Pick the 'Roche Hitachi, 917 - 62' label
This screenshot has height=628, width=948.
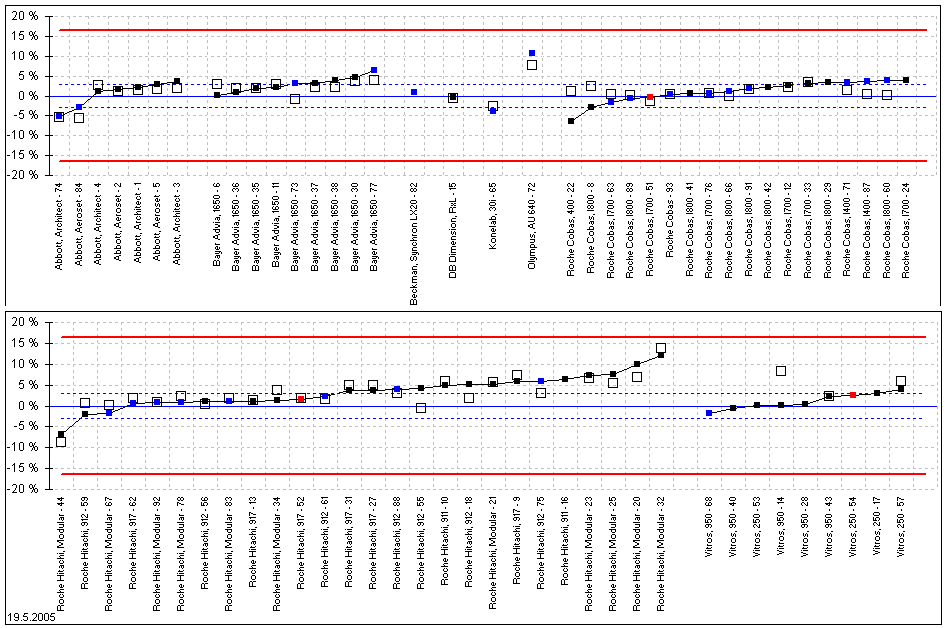click(x=133, y=543)
